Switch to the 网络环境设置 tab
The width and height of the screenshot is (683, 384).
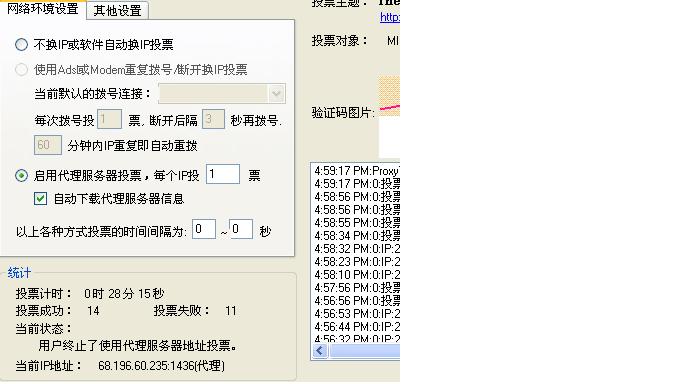click(43, 9)
